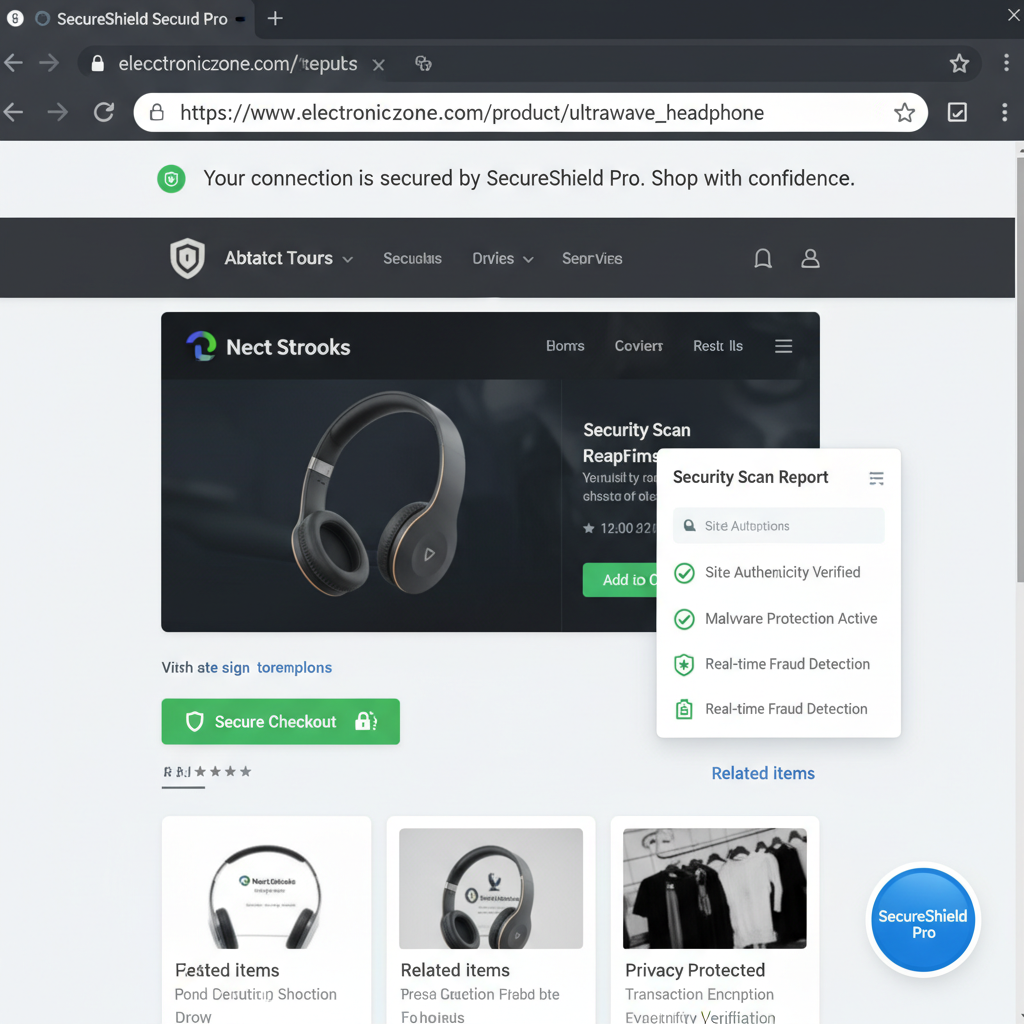View site info via lock in main URL bar

pyautogui.click(x=157, y=112)
